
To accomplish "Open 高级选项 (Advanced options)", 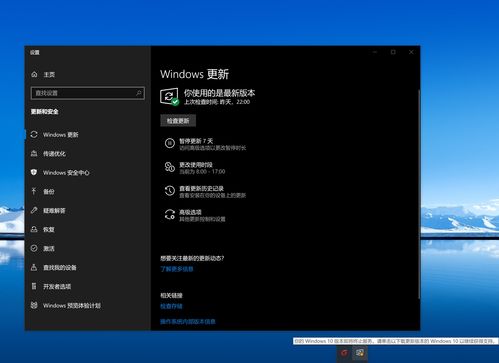I will [195, 215].
